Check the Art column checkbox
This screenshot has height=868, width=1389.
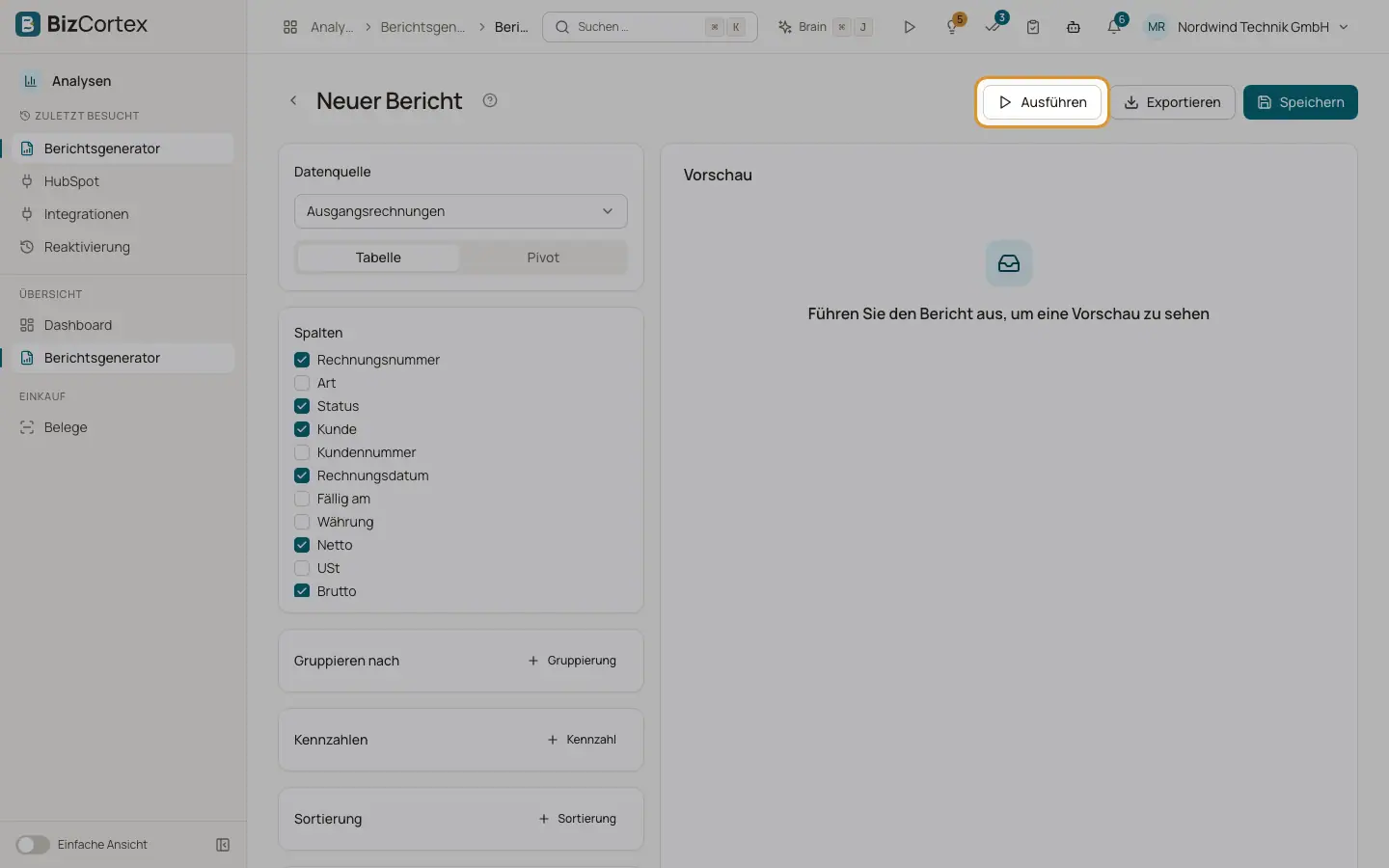click(x=302, y=383)
